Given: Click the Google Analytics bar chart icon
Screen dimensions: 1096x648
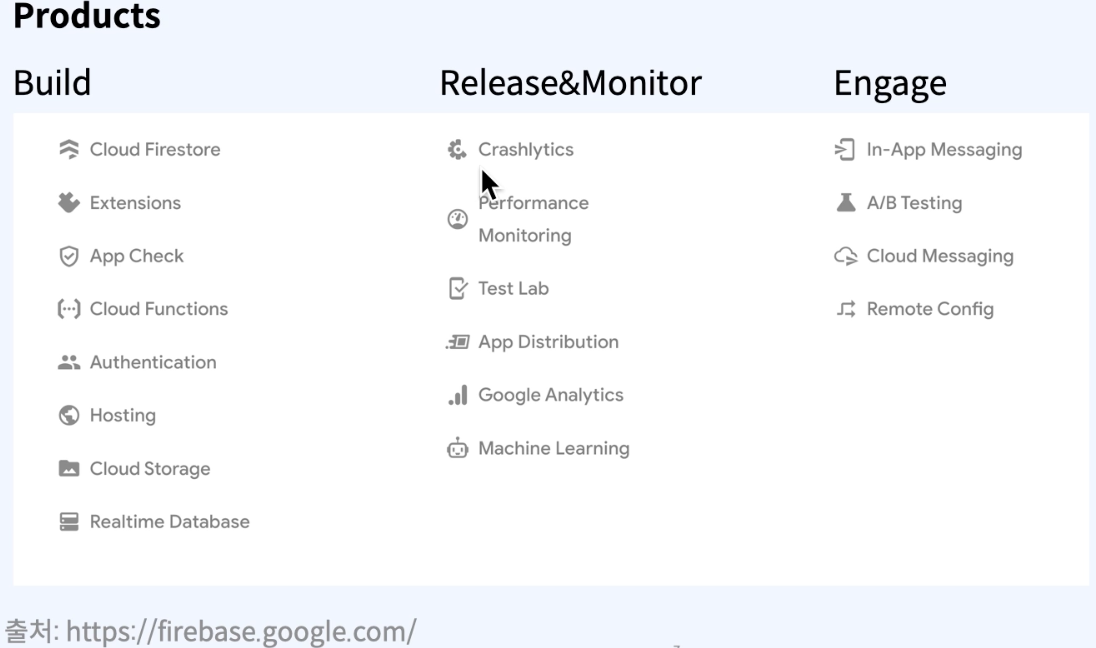Looking at the screenshot, I should tap(457, 395).
